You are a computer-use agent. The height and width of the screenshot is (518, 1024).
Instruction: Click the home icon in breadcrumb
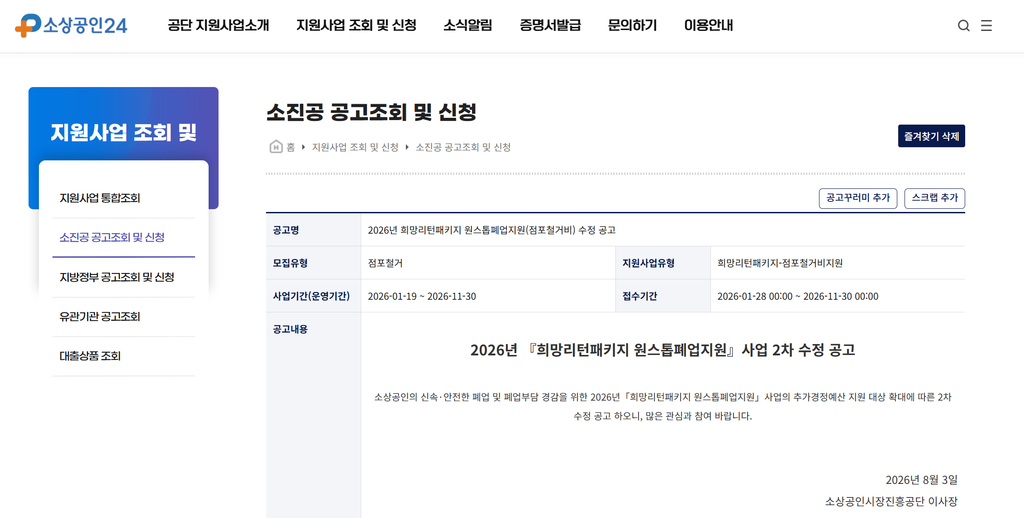[x=276, y=147]
